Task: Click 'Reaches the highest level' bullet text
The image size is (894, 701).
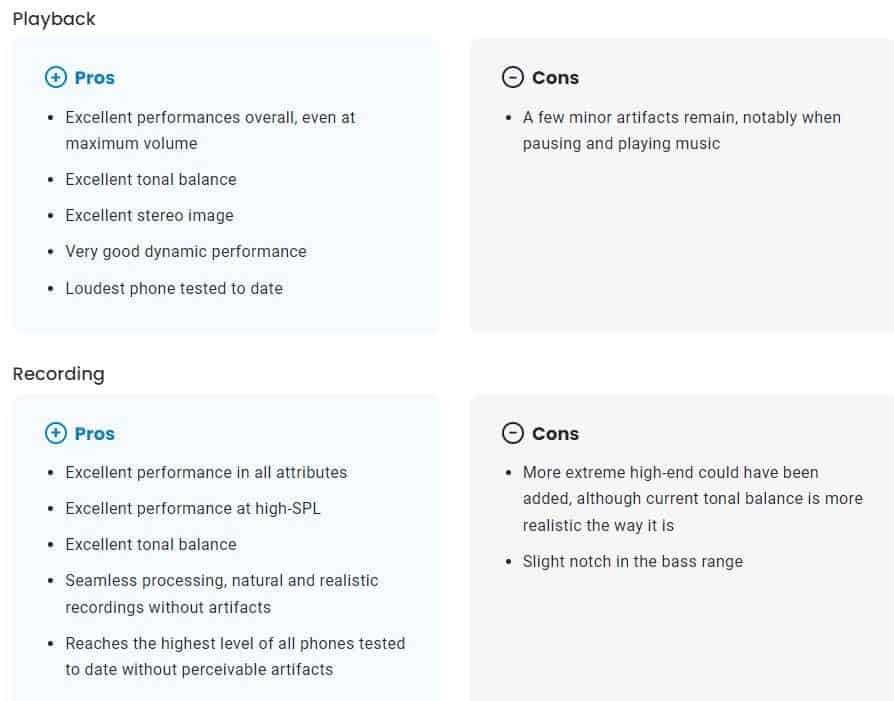Action: pyautogui.click(x=235, y=657)
